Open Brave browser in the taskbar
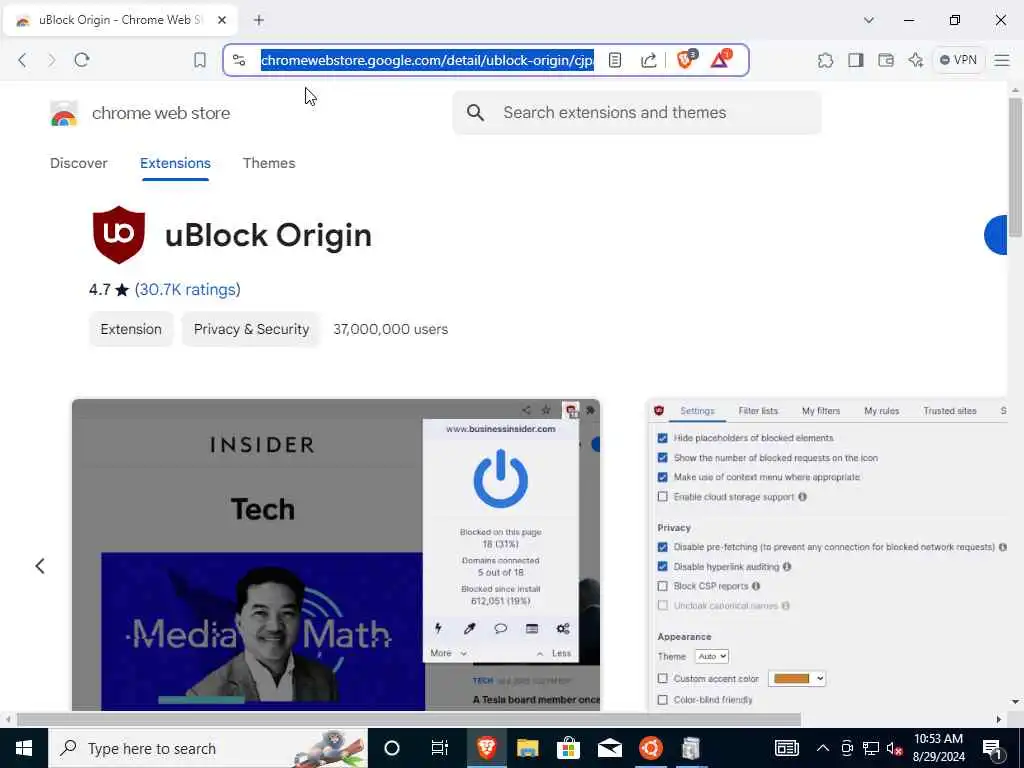 pos(487,748)
